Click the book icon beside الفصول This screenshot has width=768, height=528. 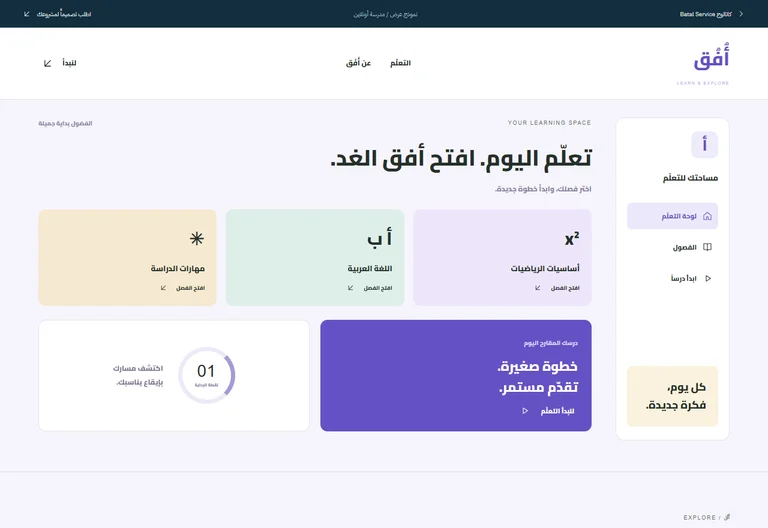coord(707,247)
